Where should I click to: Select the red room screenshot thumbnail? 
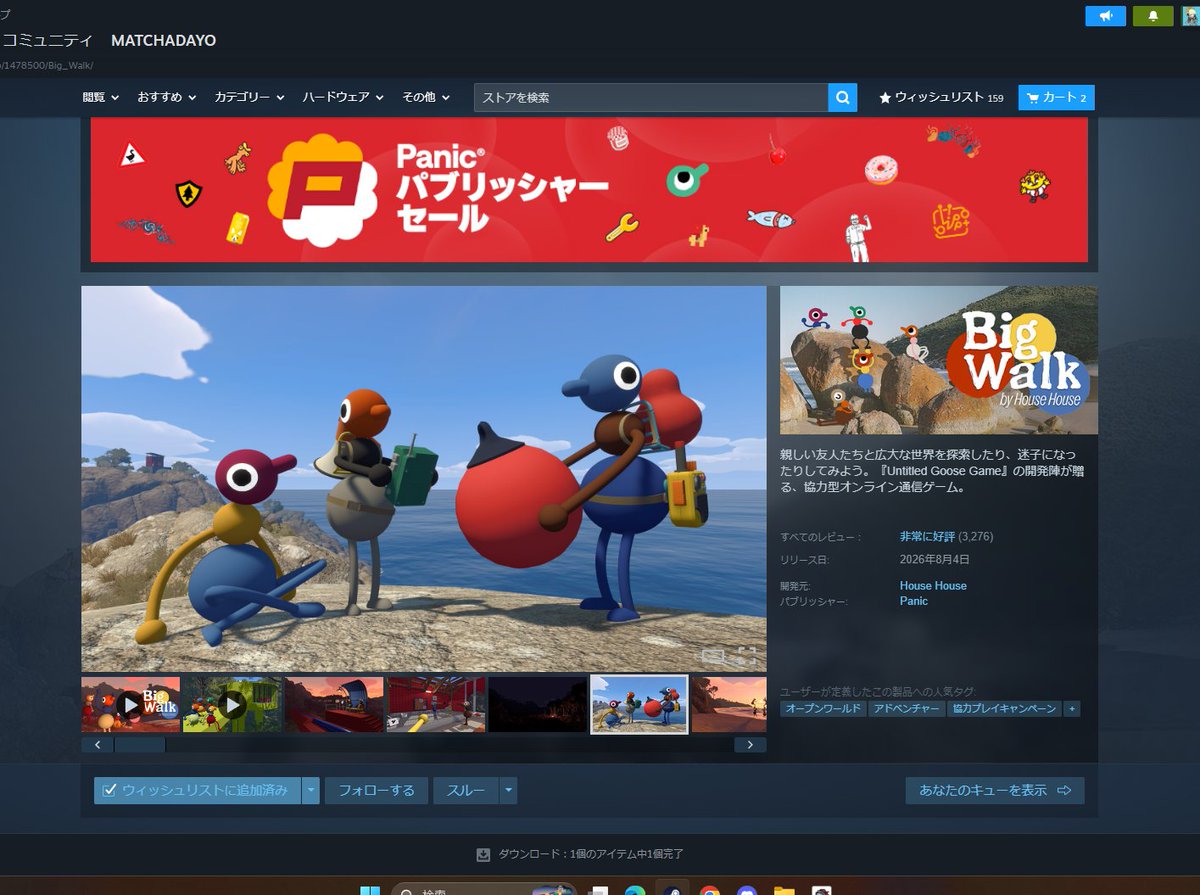pos(436,705)
